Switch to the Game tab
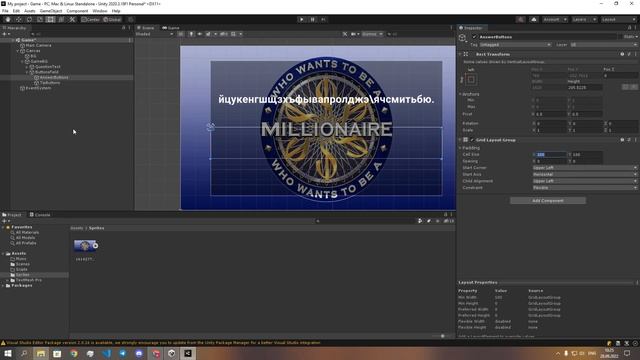This screenshot has height=360, width=640. 171,28
